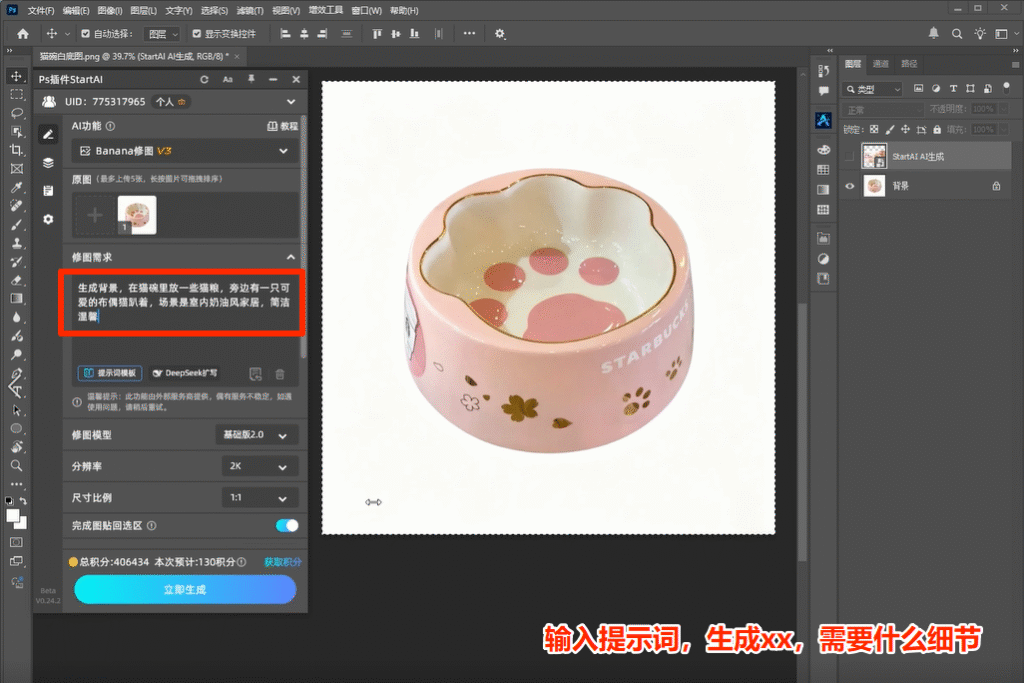Switch to the 通道 tab

click(x=880, y=64)
